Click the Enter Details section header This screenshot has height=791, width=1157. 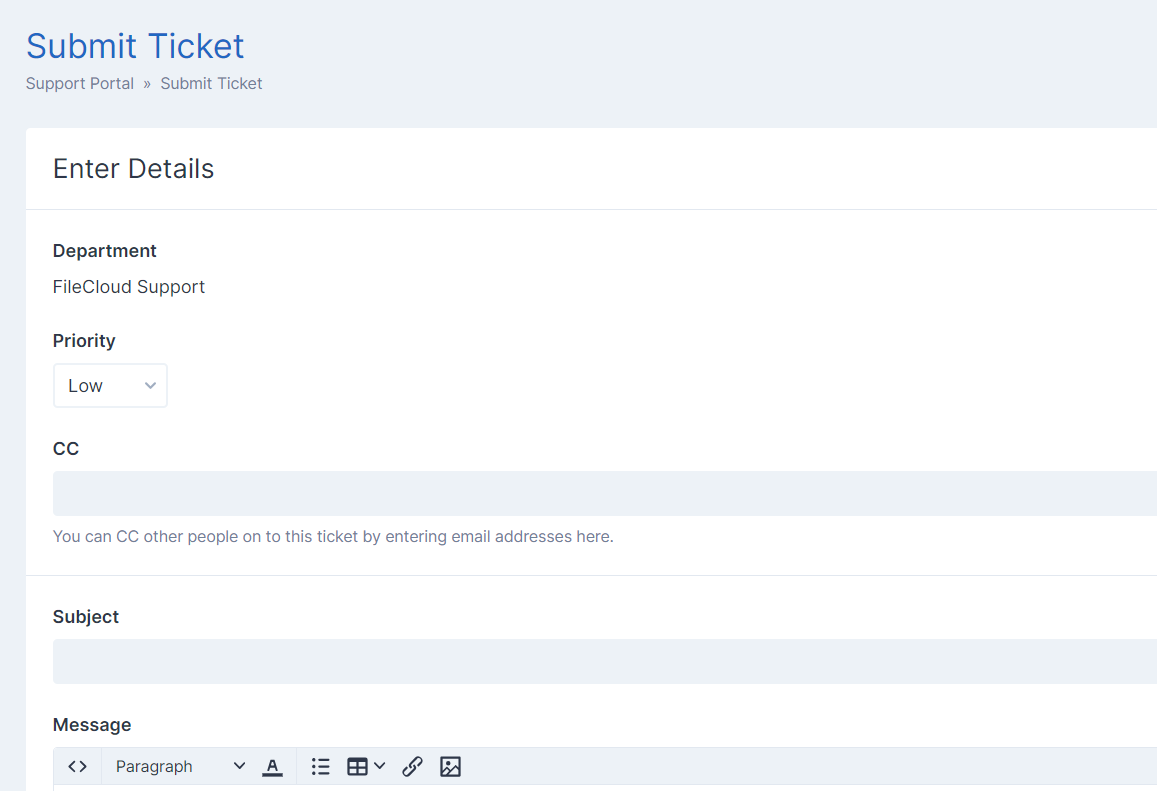133,169
